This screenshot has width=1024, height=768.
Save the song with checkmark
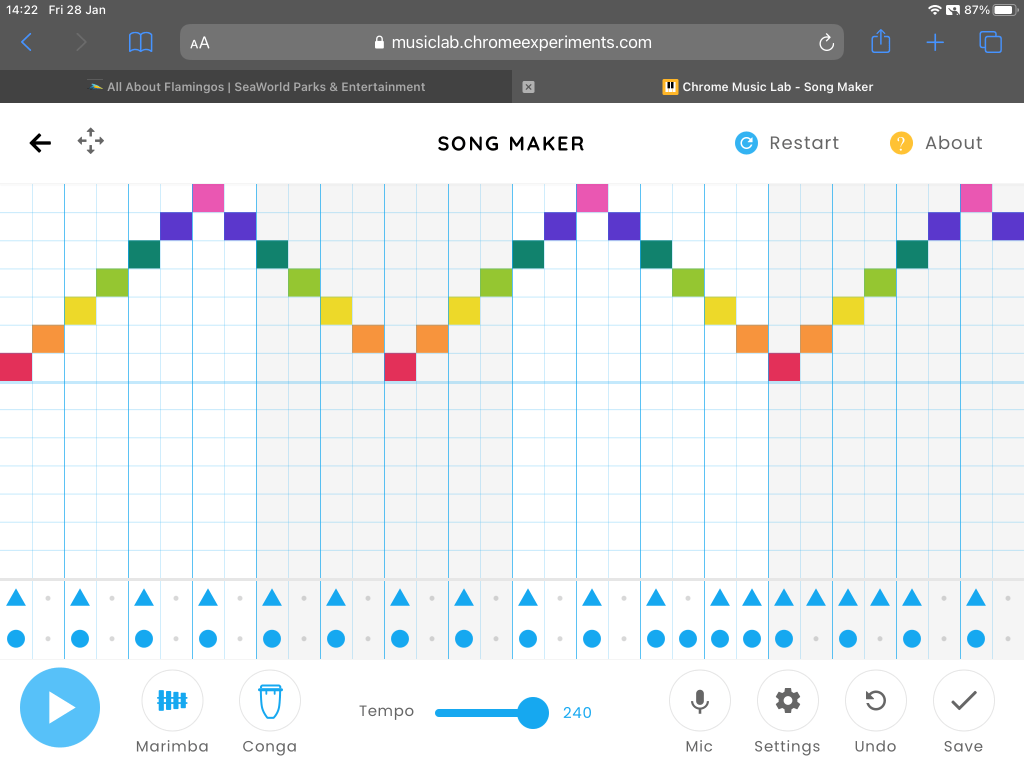(963, 701)
